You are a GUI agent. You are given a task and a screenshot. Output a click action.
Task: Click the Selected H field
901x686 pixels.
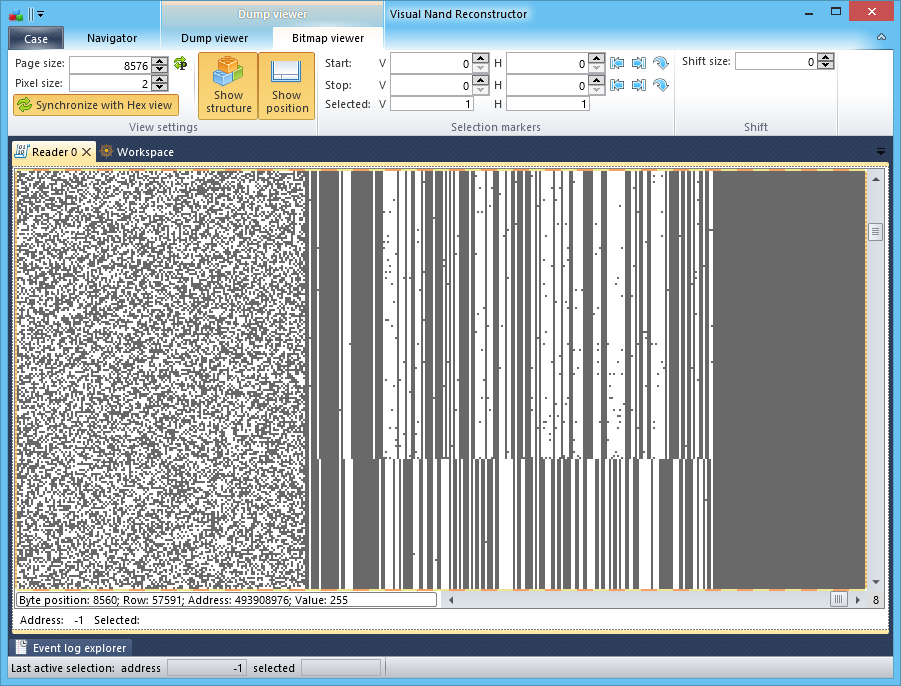pos(548,104)
